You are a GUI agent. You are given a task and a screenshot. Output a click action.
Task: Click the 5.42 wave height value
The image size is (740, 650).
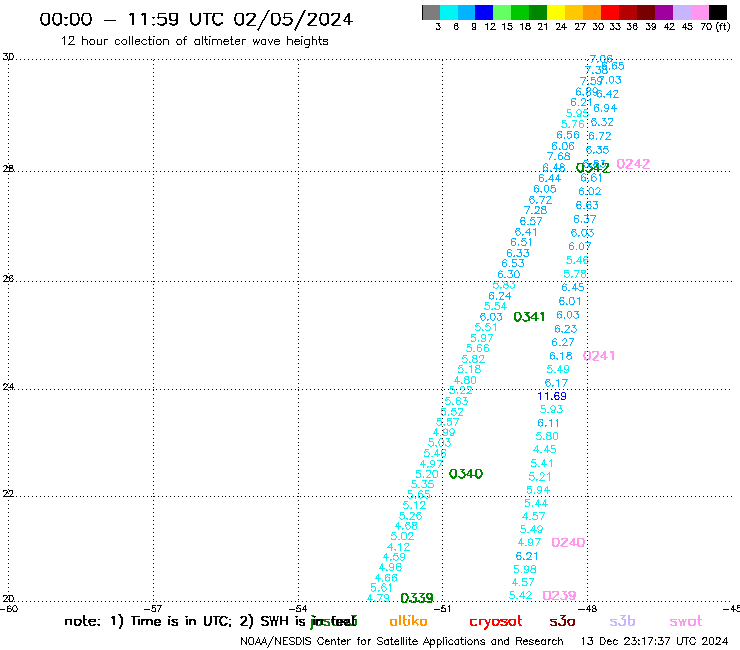[521, 595]
